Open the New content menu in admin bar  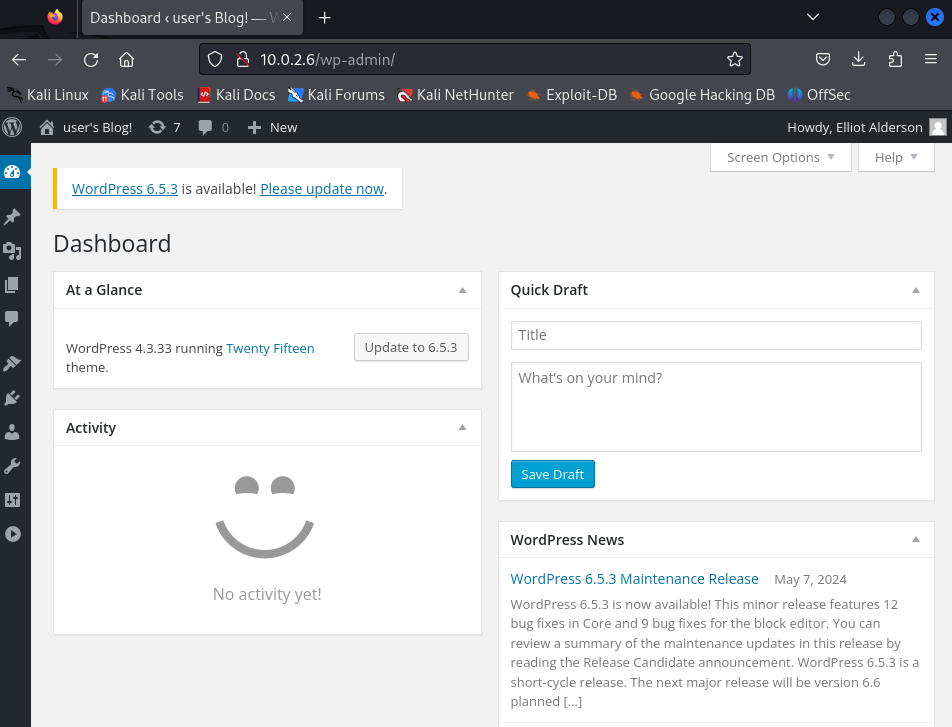point(272,127)
